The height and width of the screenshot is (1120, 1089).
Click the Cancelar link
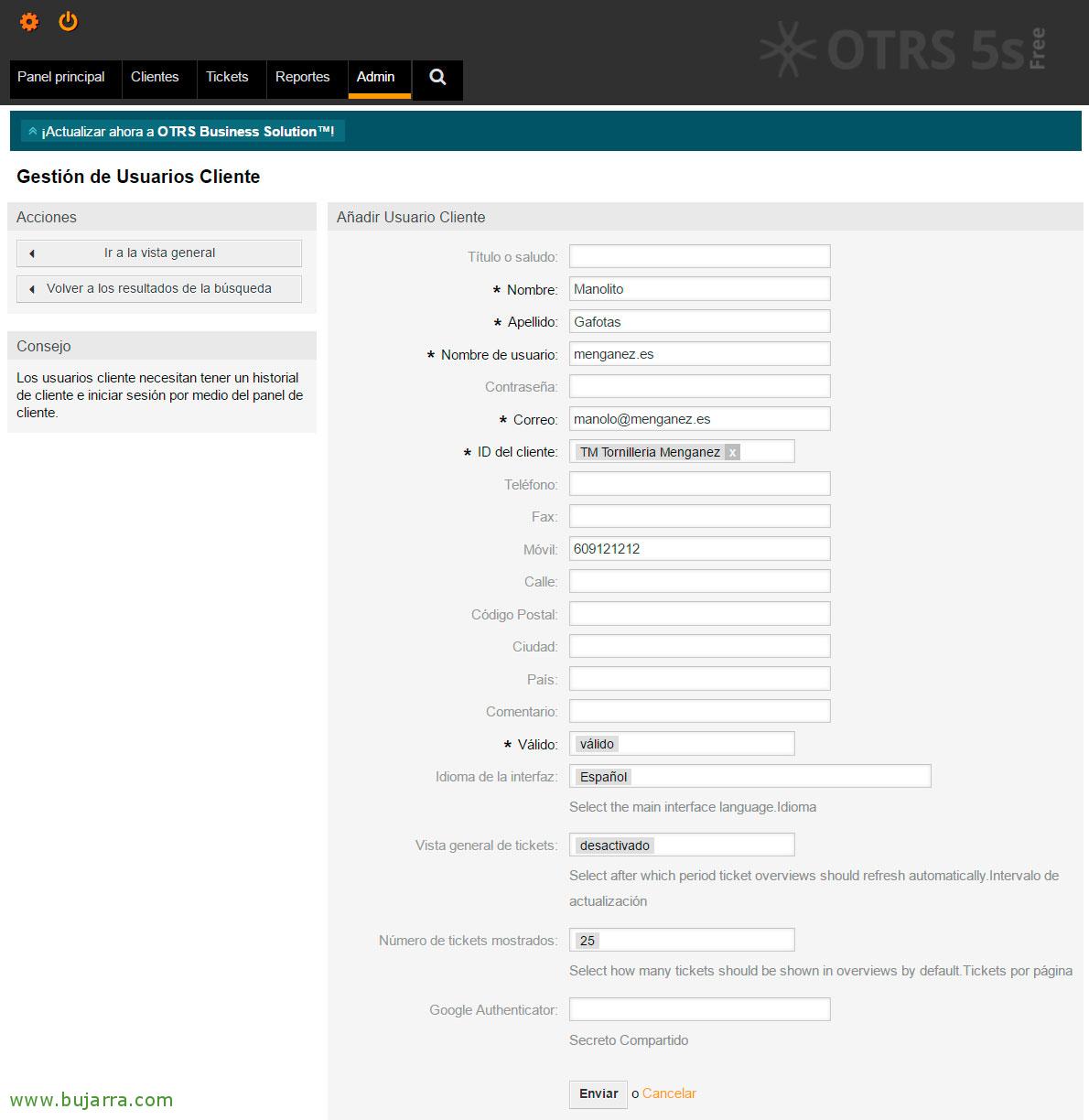[669, 1093]
